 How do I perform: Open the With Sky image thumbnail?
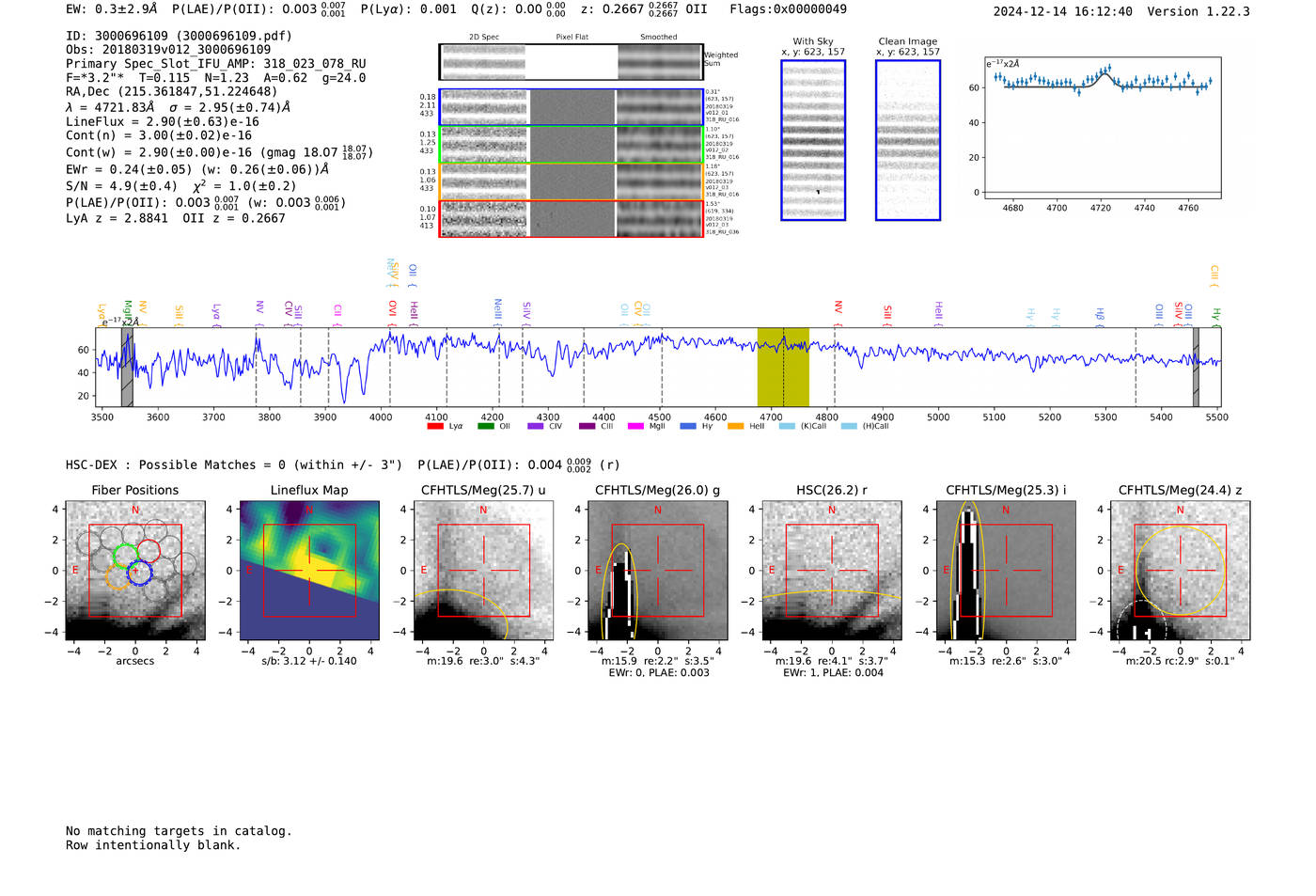pos(813,140)
